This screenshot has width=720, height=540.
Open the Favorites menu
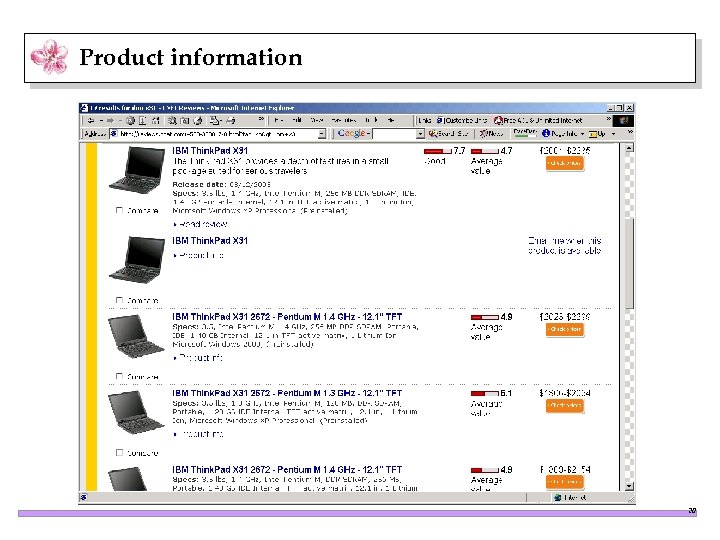343,120
